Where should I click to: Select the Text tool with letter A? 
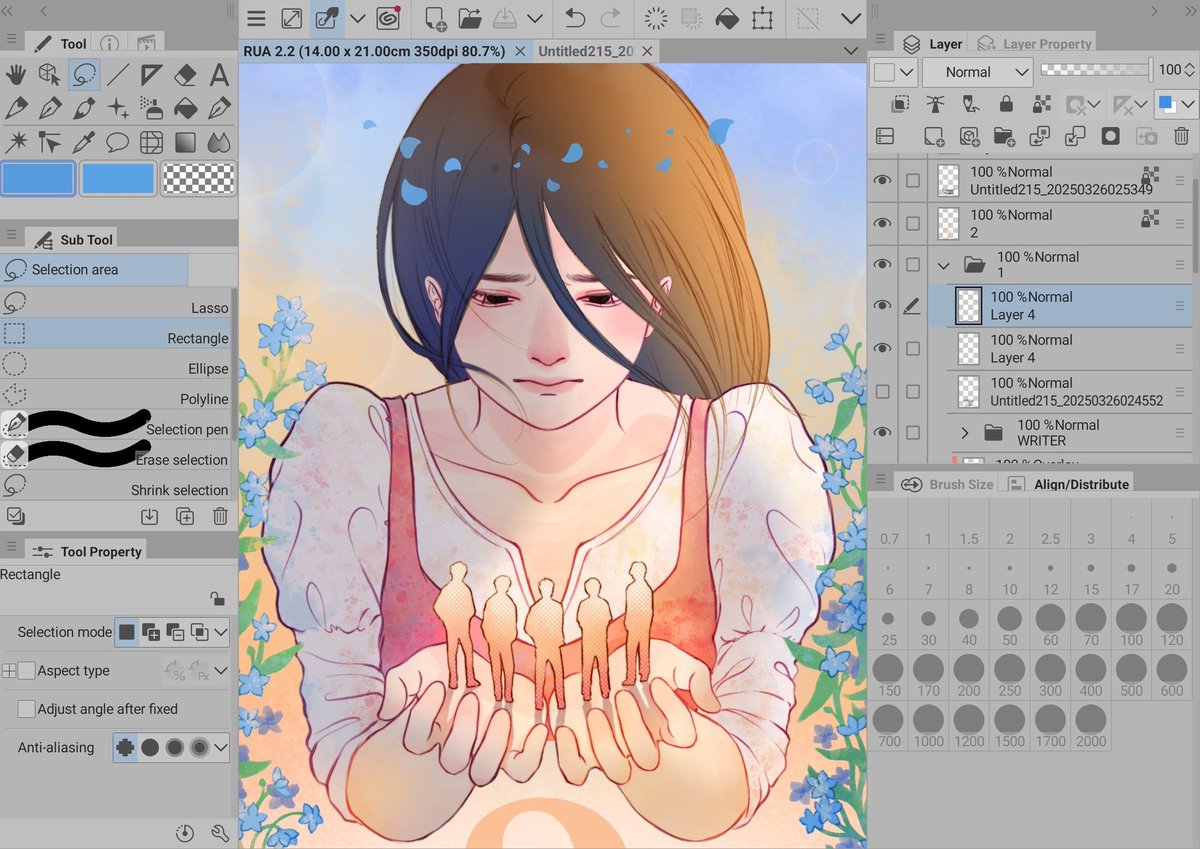point(219,74)
